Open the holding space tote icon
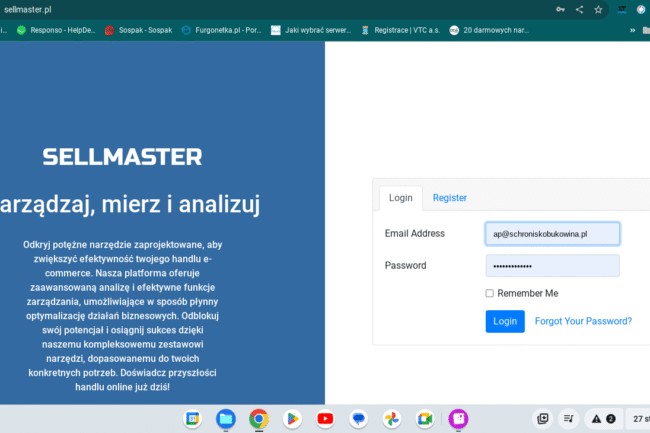Image resolution: width=650 pixels, height=433 pixels. point(543,419)
